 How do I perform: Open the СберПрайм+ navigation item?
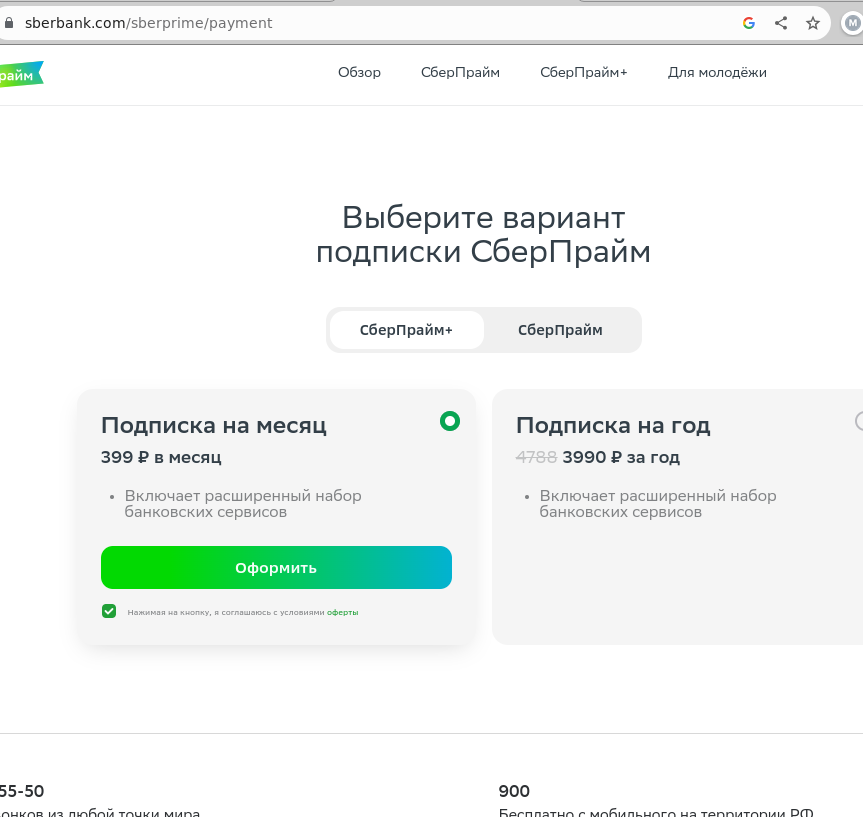pyautogui.click(x=583, y=73)
